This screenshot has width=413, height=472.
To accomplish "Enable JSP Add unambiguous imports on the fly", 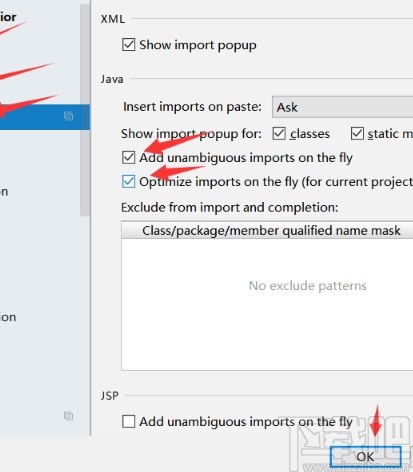I will click(x=129, y=422).
